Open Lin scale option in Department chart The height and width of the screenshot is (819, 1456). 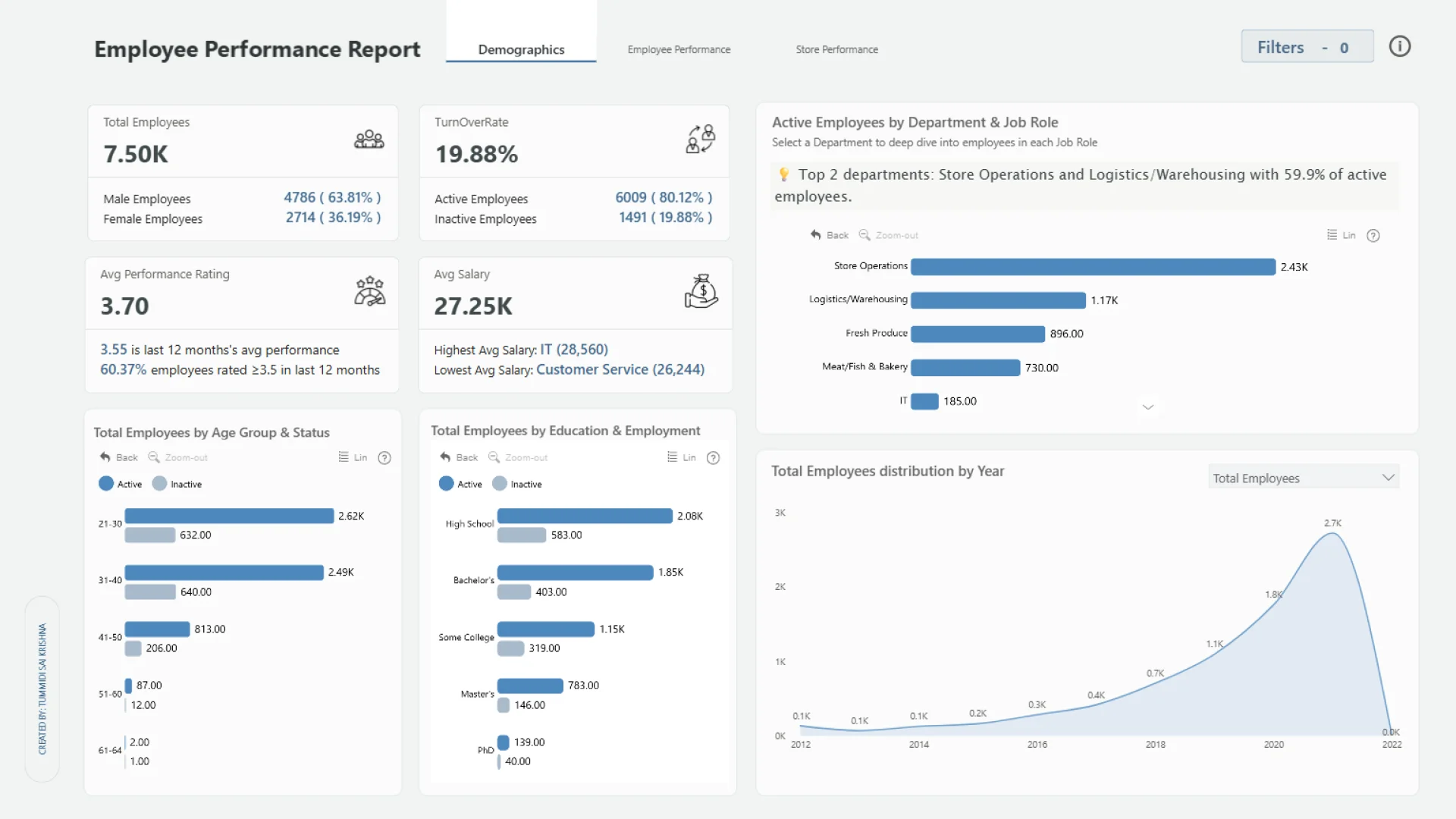pyautogui.click(x=1341, y=235)
